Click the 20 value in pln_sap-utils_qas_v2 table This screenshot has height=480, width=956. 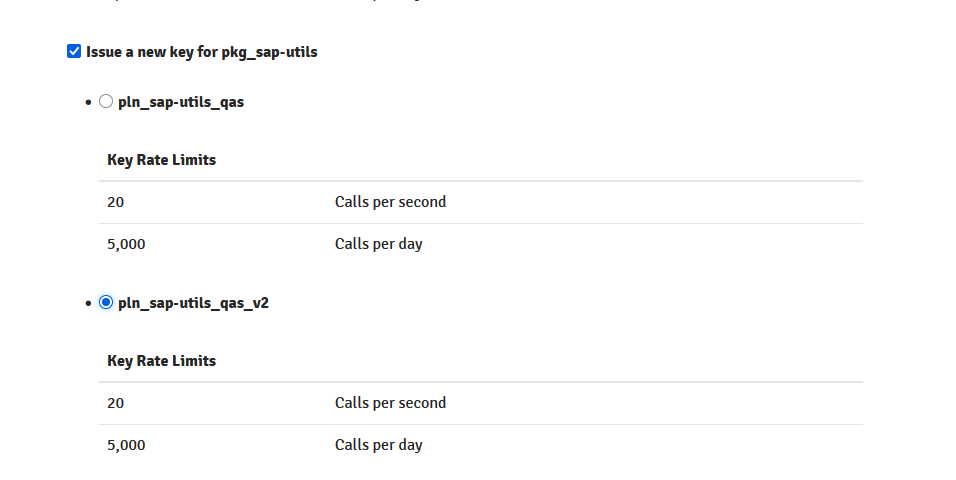click(116, 403)
